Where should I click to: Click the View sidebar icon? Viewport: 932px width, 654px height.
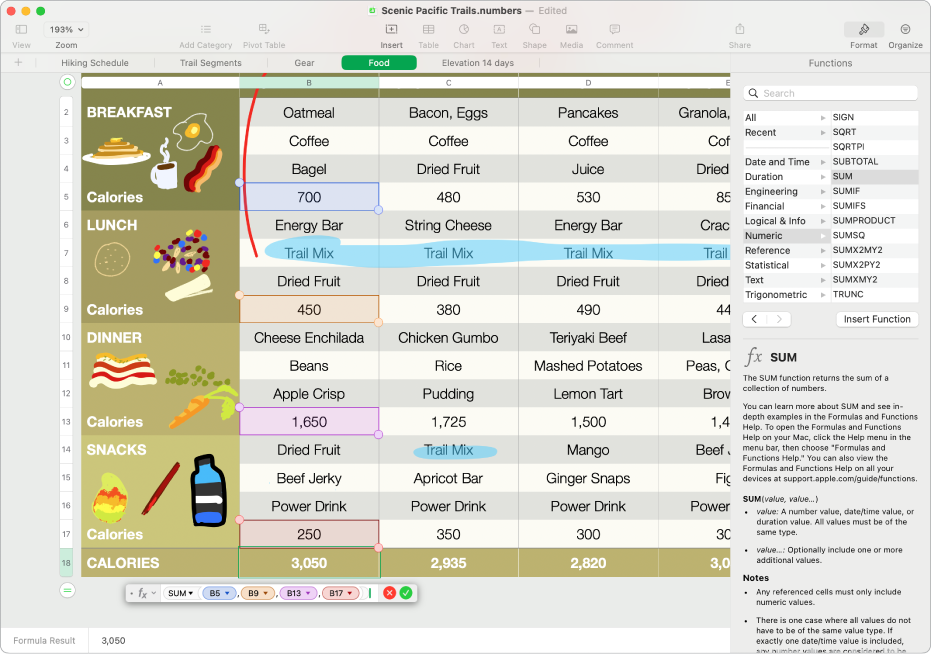coord(21,30)
